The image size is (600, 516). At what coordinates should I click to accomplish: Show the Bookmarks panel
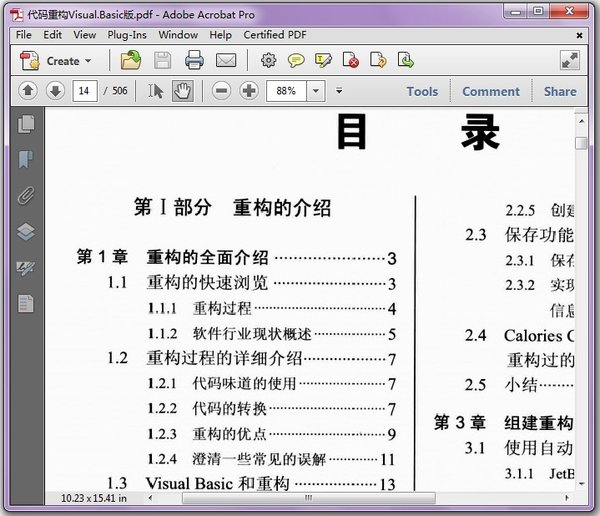(26, 159)
